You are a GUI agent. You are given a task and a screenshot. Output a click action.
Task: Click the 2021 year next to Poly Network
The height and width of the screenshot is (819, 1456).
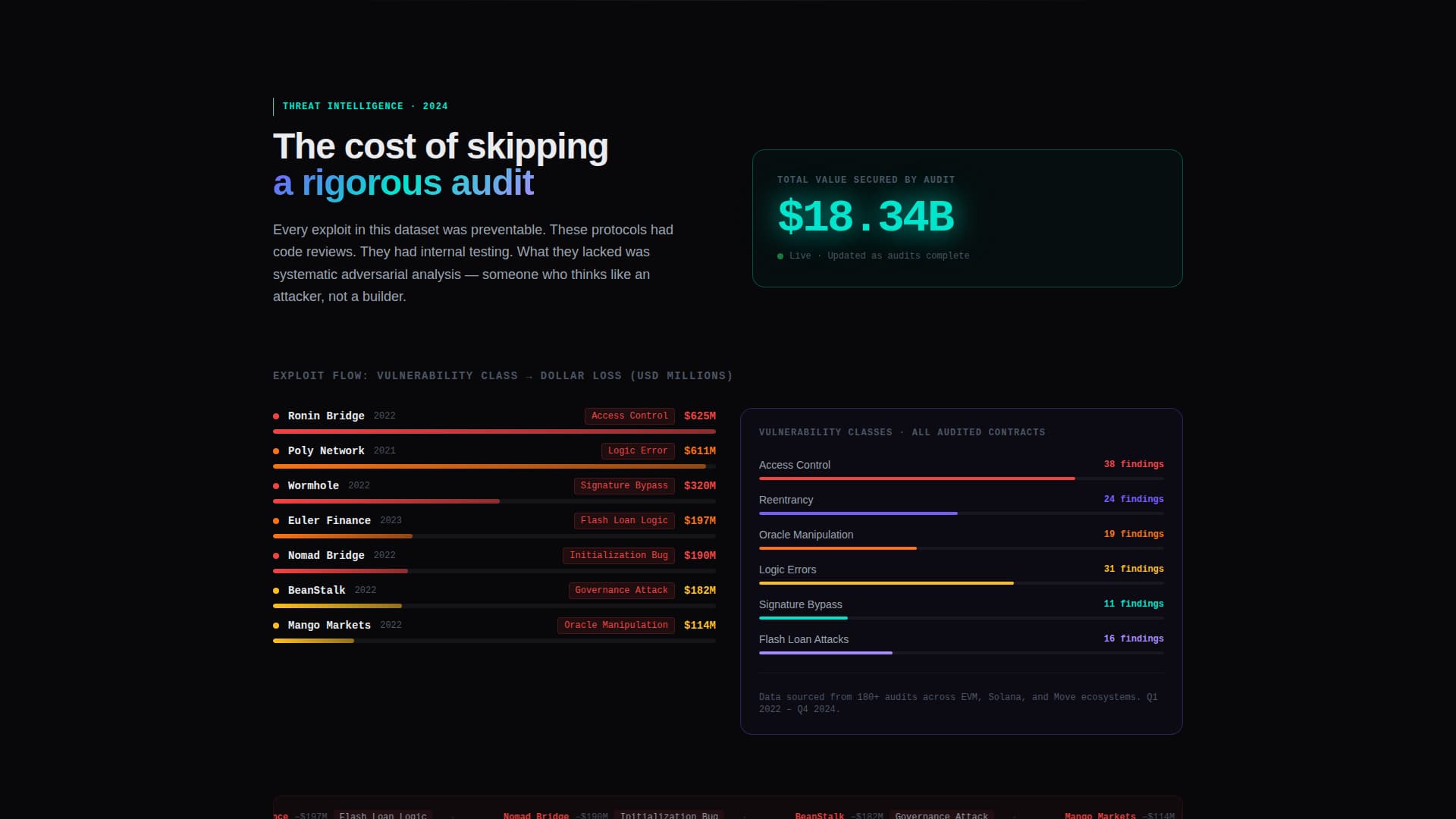coord(384,450)
